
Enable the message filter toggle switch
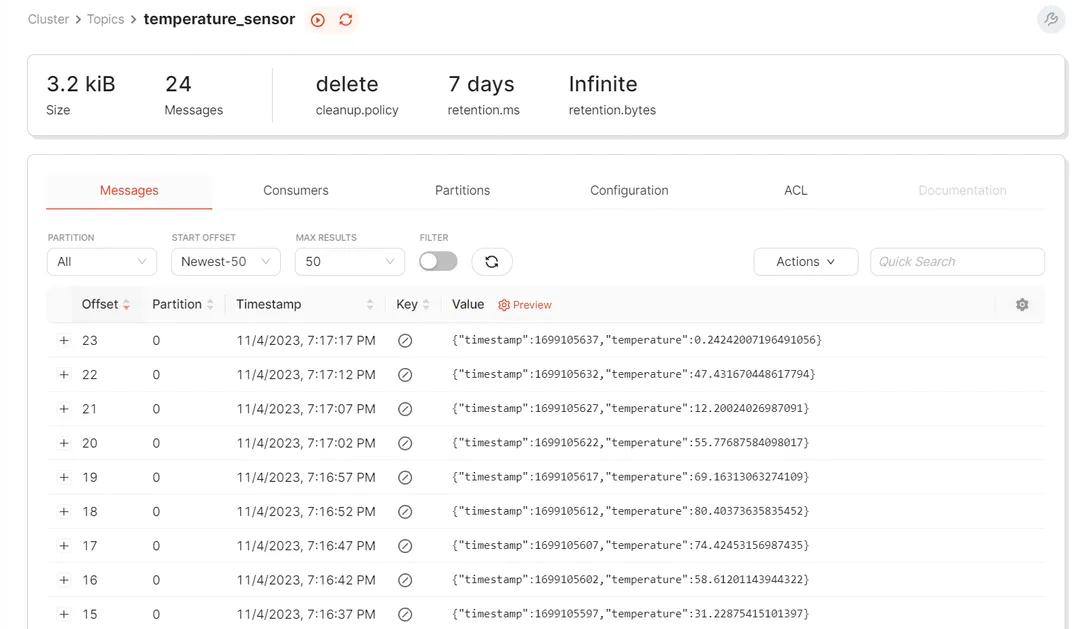pos(438,259)
